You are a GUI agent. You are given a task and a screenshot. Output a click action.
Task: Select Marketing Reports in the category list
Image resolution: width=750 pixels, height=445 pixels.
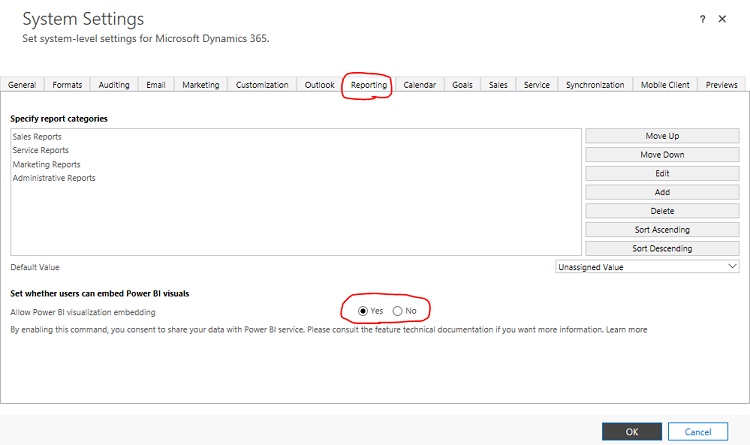click(46, 164)
